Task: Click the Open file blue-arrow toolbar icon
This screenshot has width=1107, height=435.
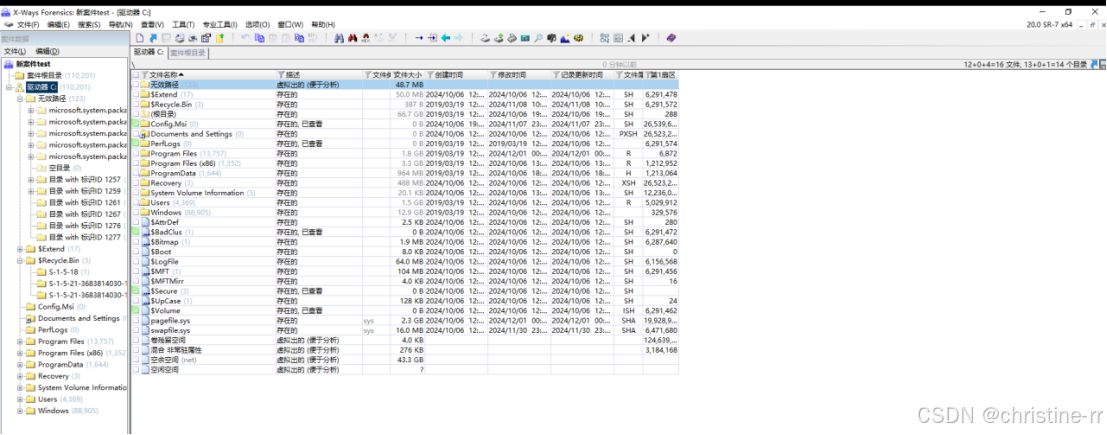Action: (x=153, y=38)
